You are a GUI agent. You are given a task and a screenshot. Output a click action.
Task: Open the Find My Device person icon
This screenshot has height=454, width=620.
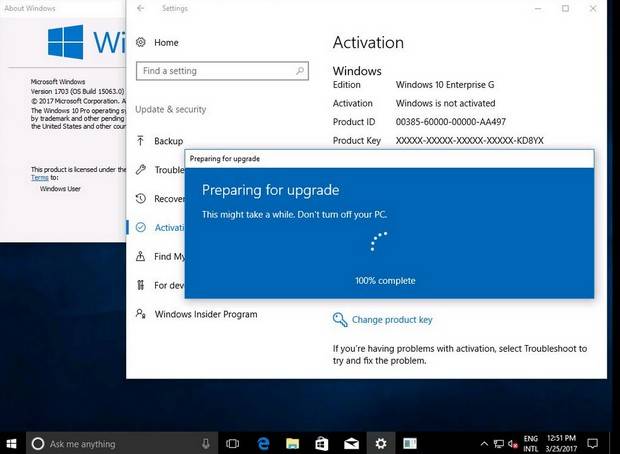tap(140, 256)
